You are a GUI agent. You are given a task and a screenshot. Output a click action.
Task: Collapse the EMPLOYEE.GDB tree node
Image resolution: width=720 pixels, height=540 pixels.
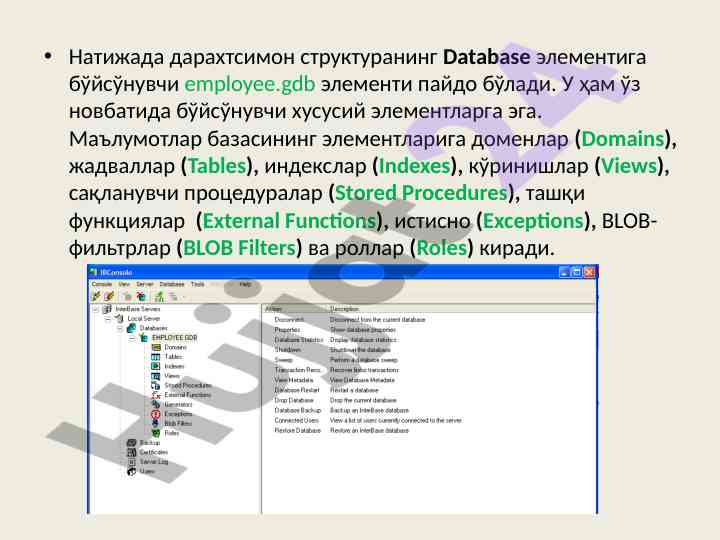132,338
